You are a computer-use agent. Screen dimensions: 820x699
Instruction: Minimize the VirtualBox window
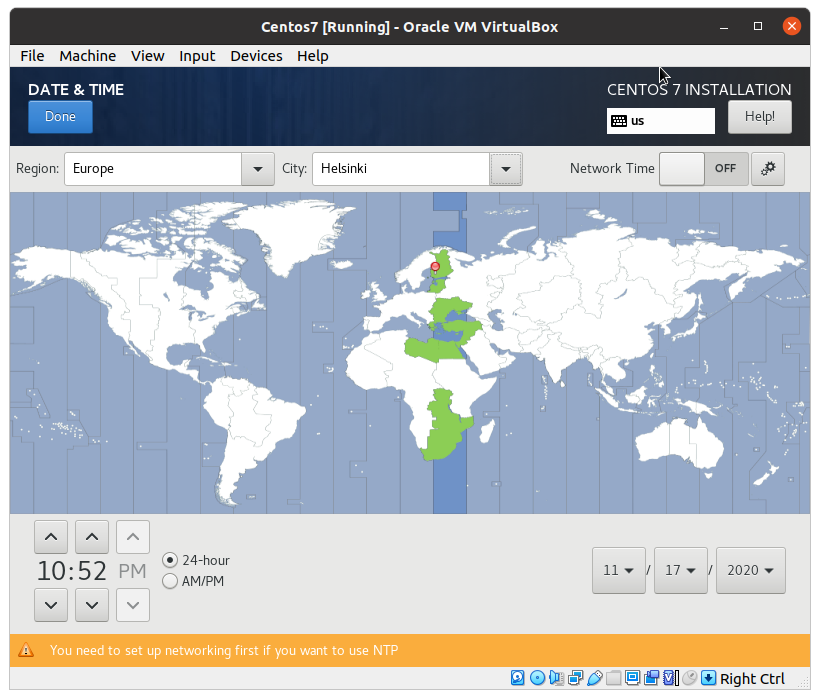click(x=724, y=26)
